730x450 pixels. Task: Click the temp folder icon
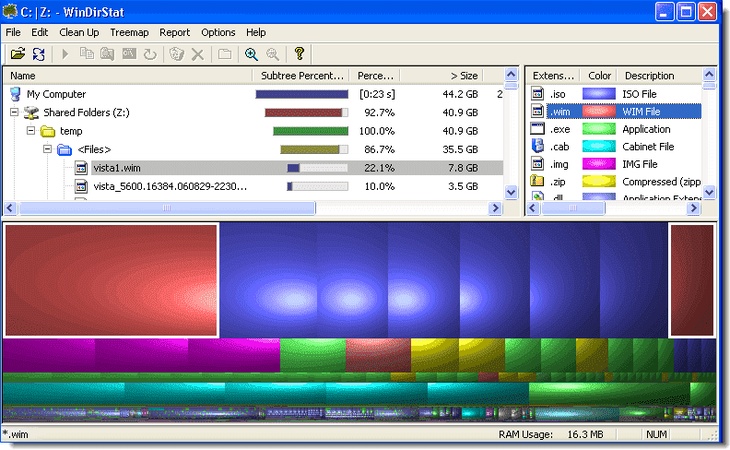pyautogui.click(x=48, y=131)
